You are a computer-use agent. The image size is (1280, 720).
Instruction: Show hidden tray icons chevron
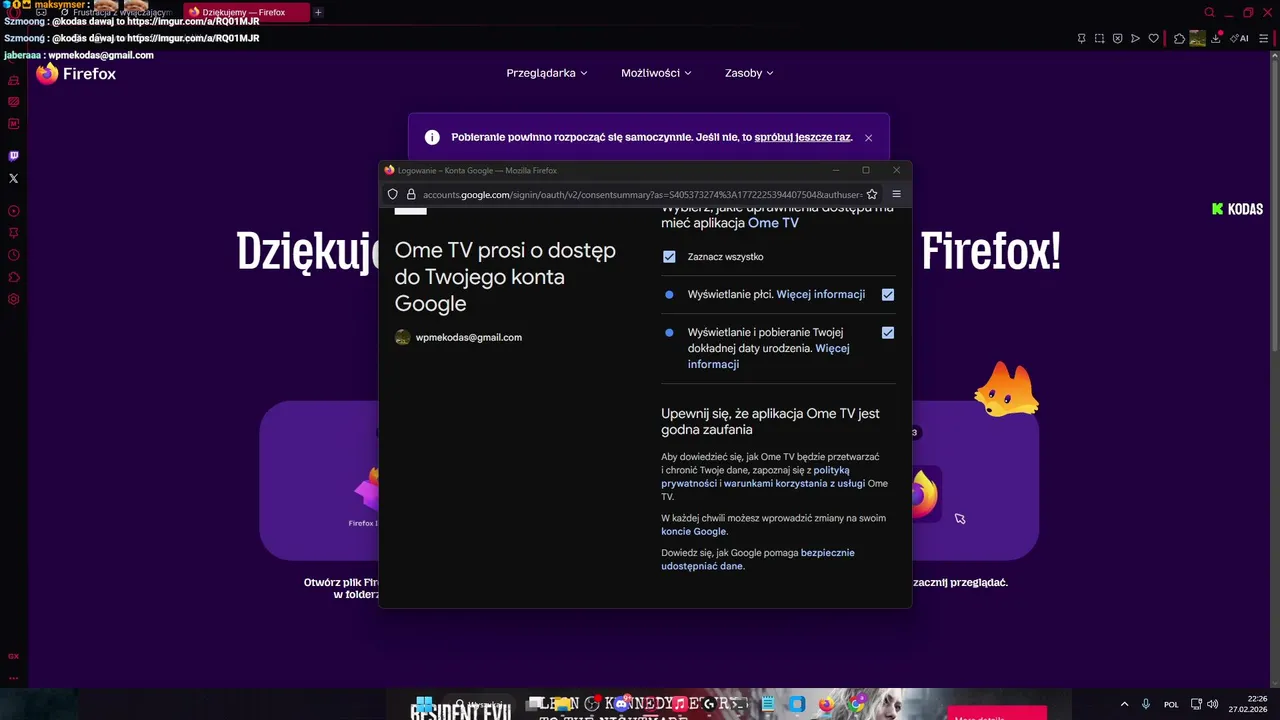(x=1124, y=704)
